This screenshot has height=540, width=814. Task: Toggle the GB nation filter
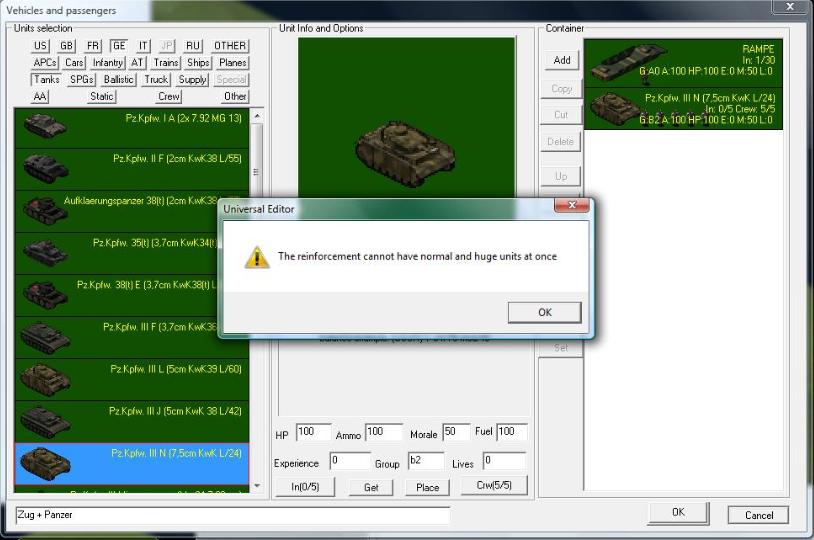click(x=66, y=46)
